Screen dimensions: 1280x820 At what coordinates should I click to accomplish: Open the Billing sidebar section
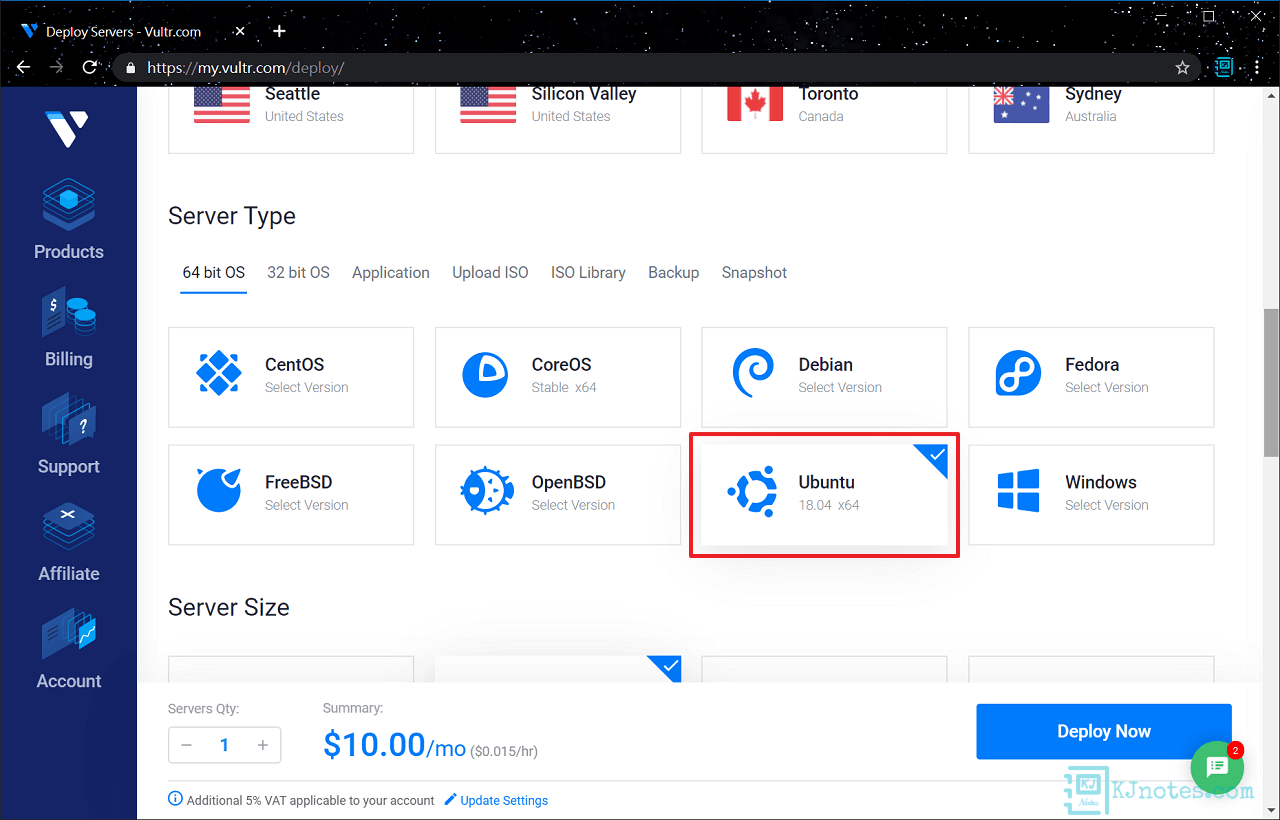pos(68,327)
